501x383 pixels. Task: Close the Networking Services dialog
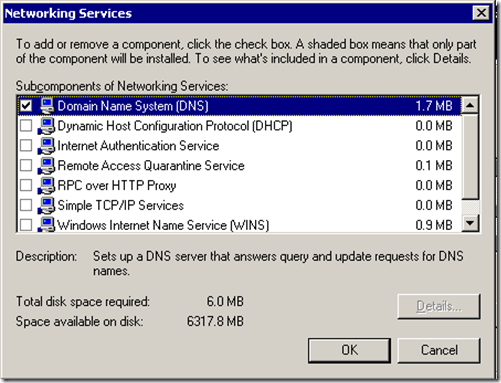(x=481, y=13)
